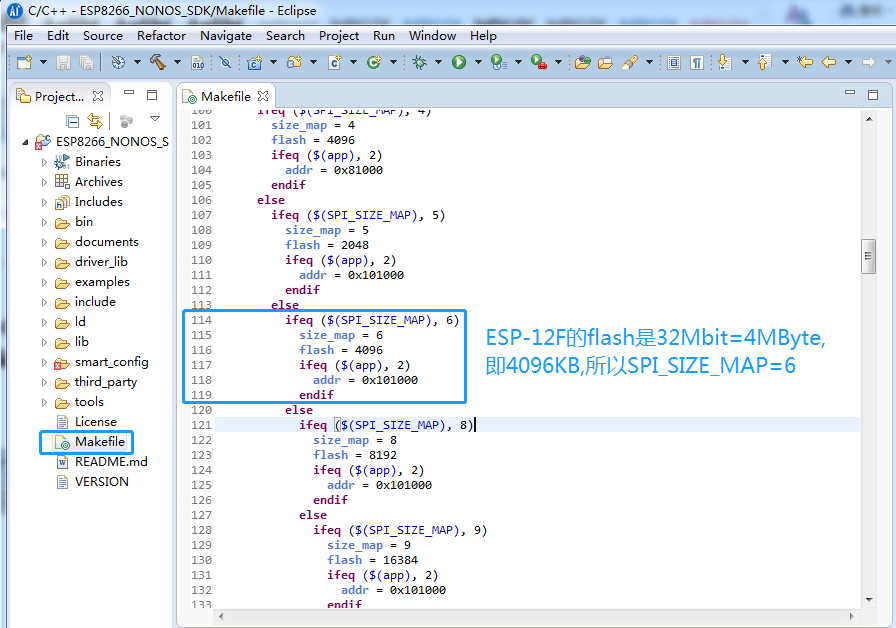The width and height of the screenshot is (896, 628).
Task: Open the Project Explorer View Menu triangle
Action: (x=154, y=119)
